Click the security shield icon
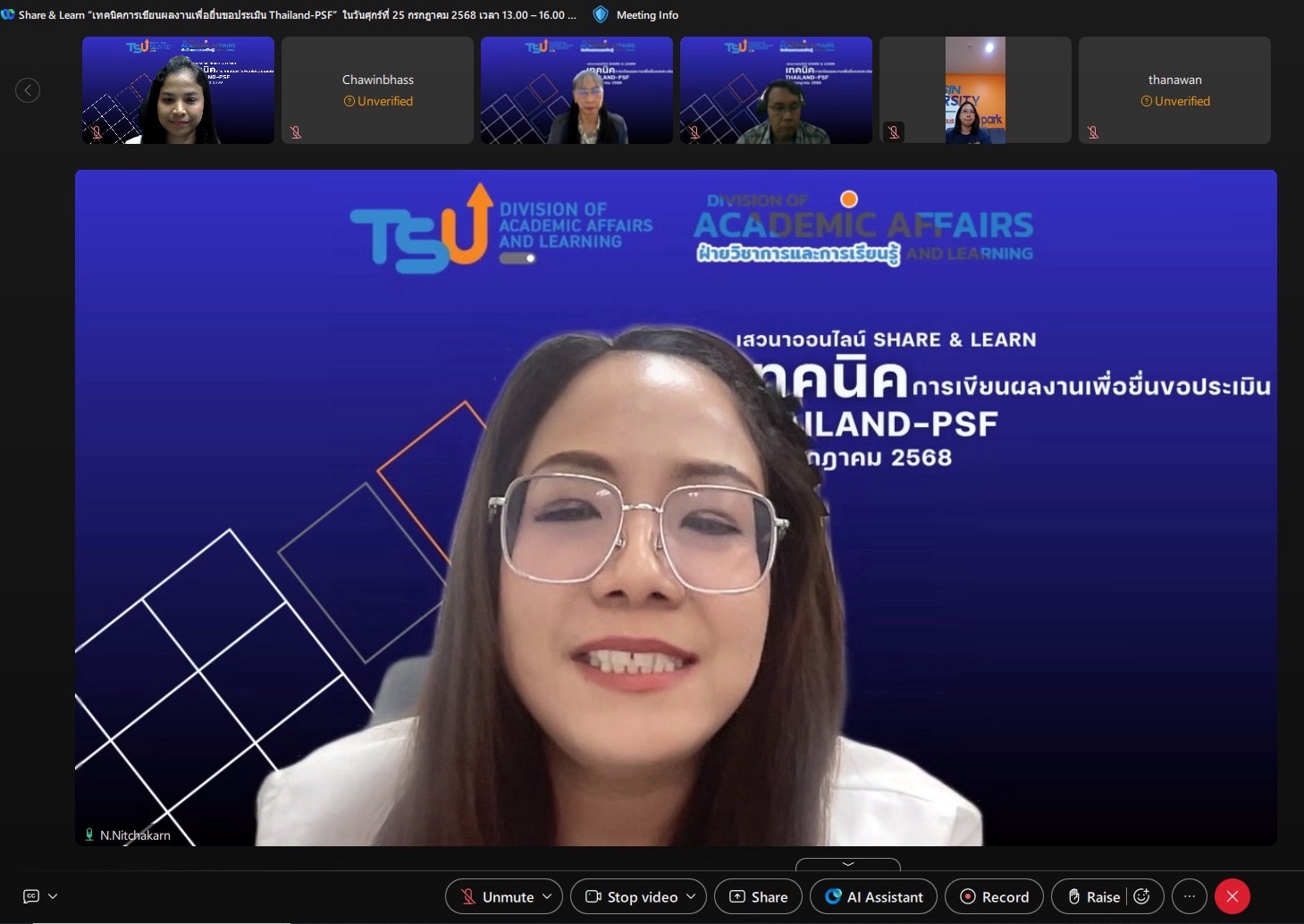The width and height of the screenshot is (1304, 924). point(601,14)
